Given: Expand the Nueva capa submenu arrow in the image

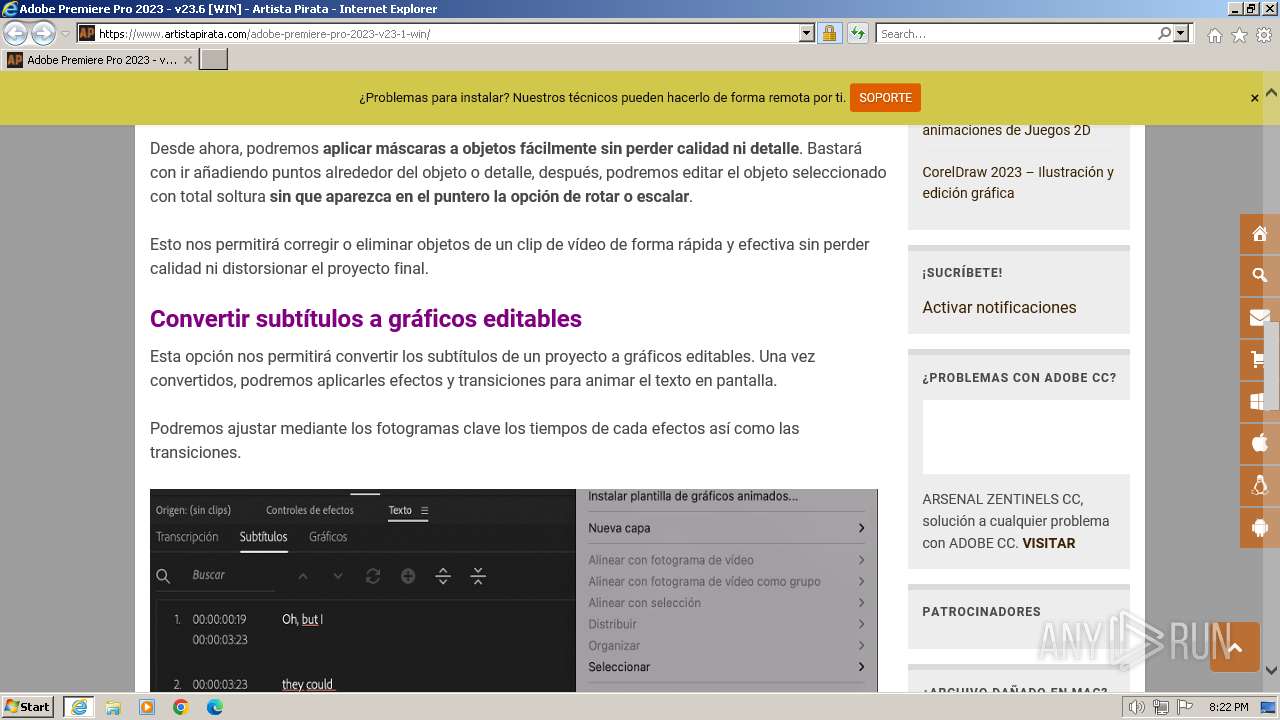Looking at the screenshot, I should point(861,528).
